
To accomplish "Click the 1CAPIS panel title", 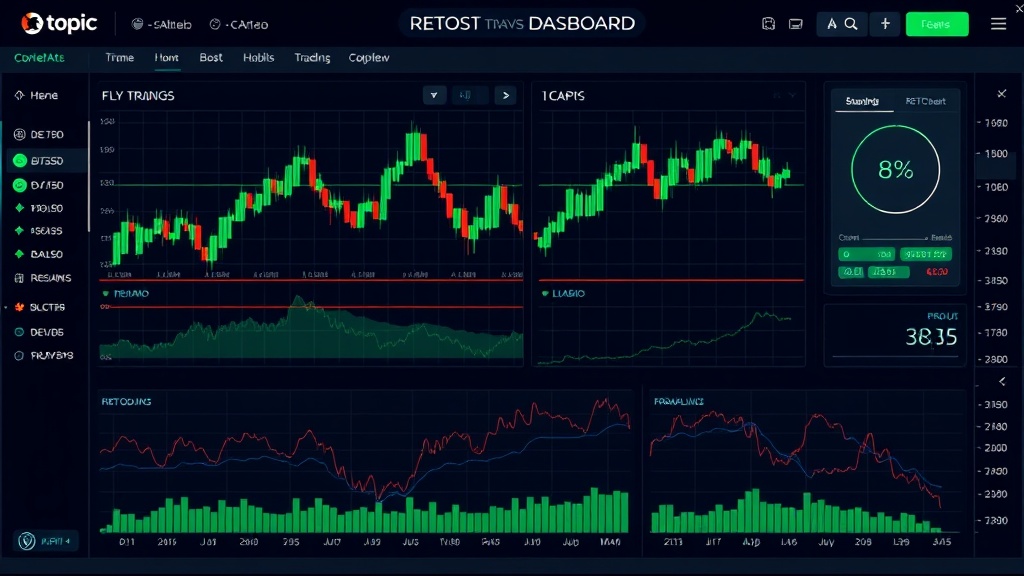I will 563,96.
